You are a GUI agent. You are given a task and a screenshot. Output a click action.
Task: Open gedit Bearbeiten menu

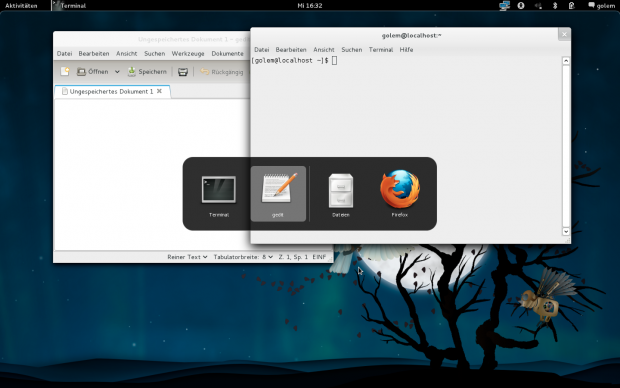click(94, 53)
